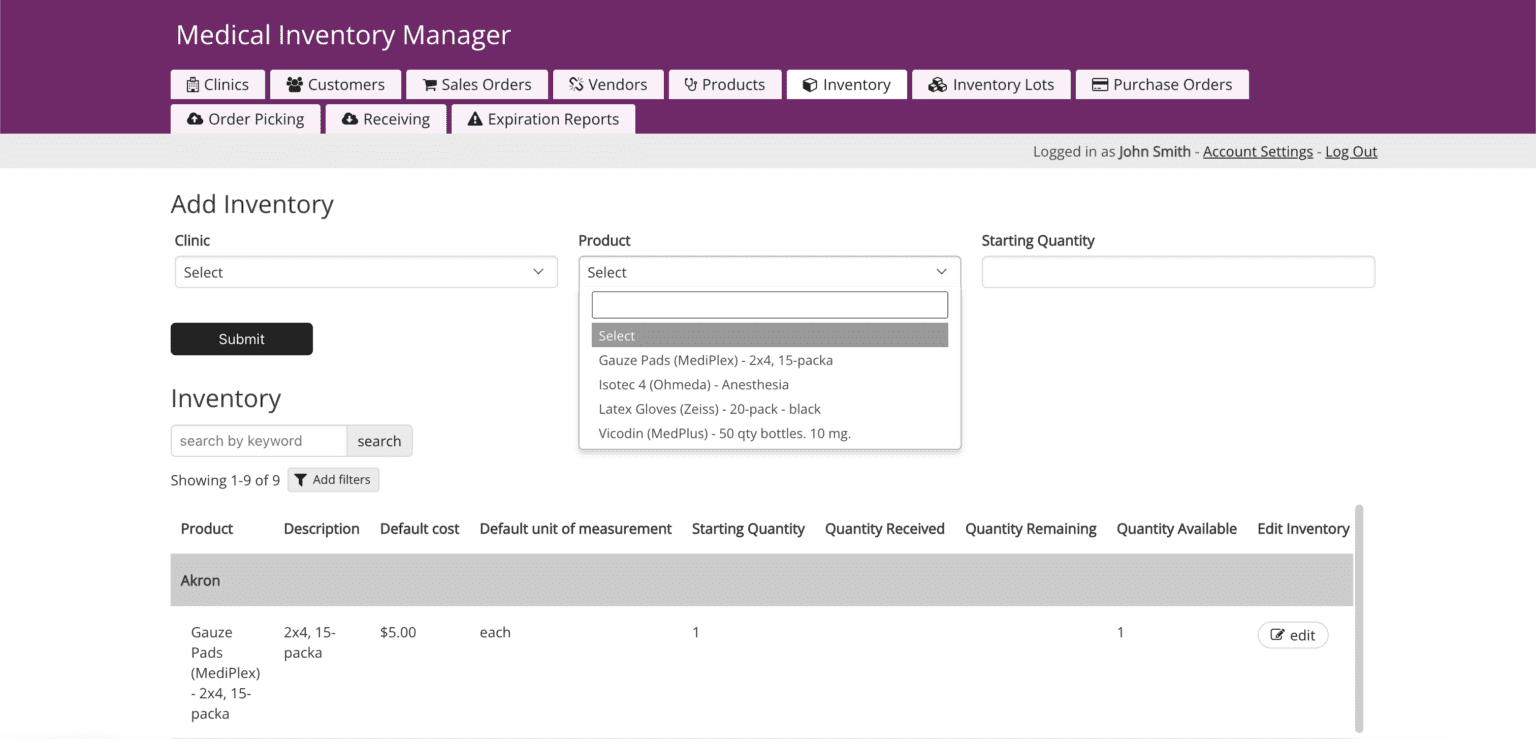This screenshot has height=739, width=1536.
Task: Click the Sales Orders cart icon
Action: (x=430, y=84)
